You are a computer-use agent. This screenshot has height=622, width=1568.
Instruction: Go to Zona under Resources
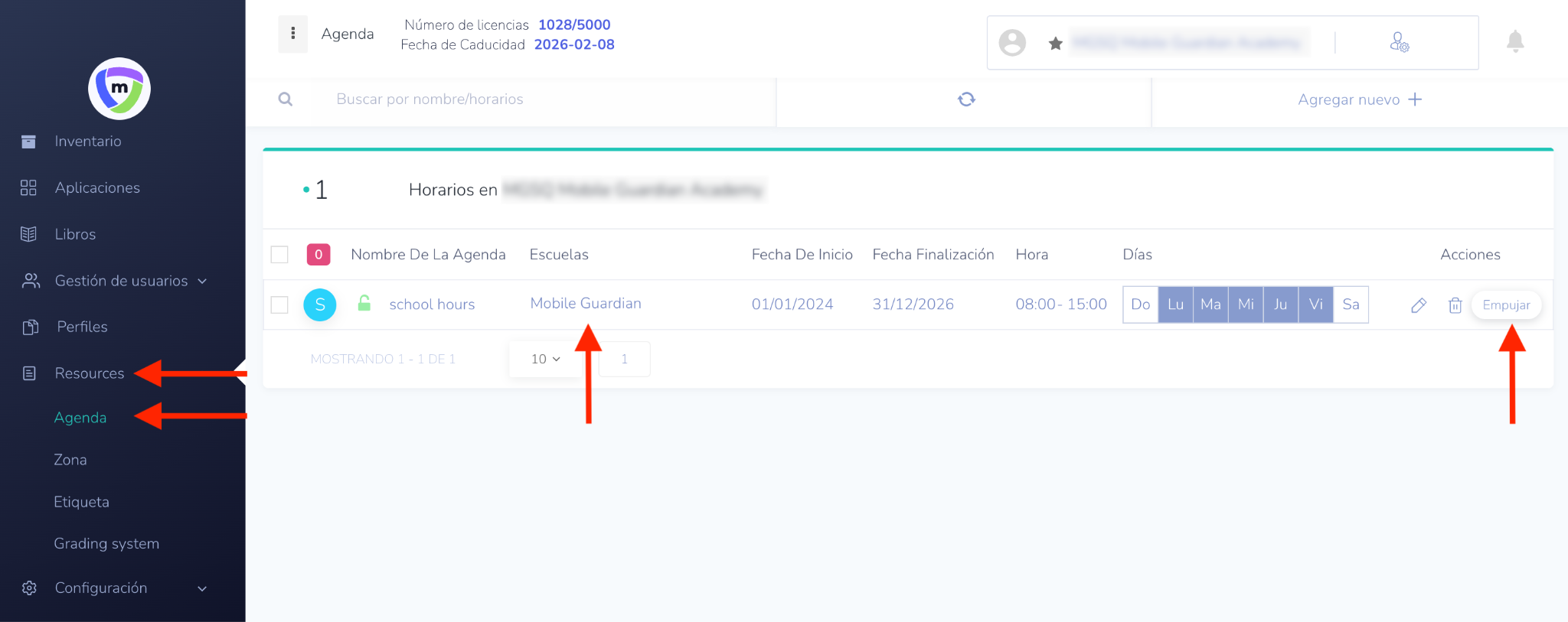(x=70, y=460)
